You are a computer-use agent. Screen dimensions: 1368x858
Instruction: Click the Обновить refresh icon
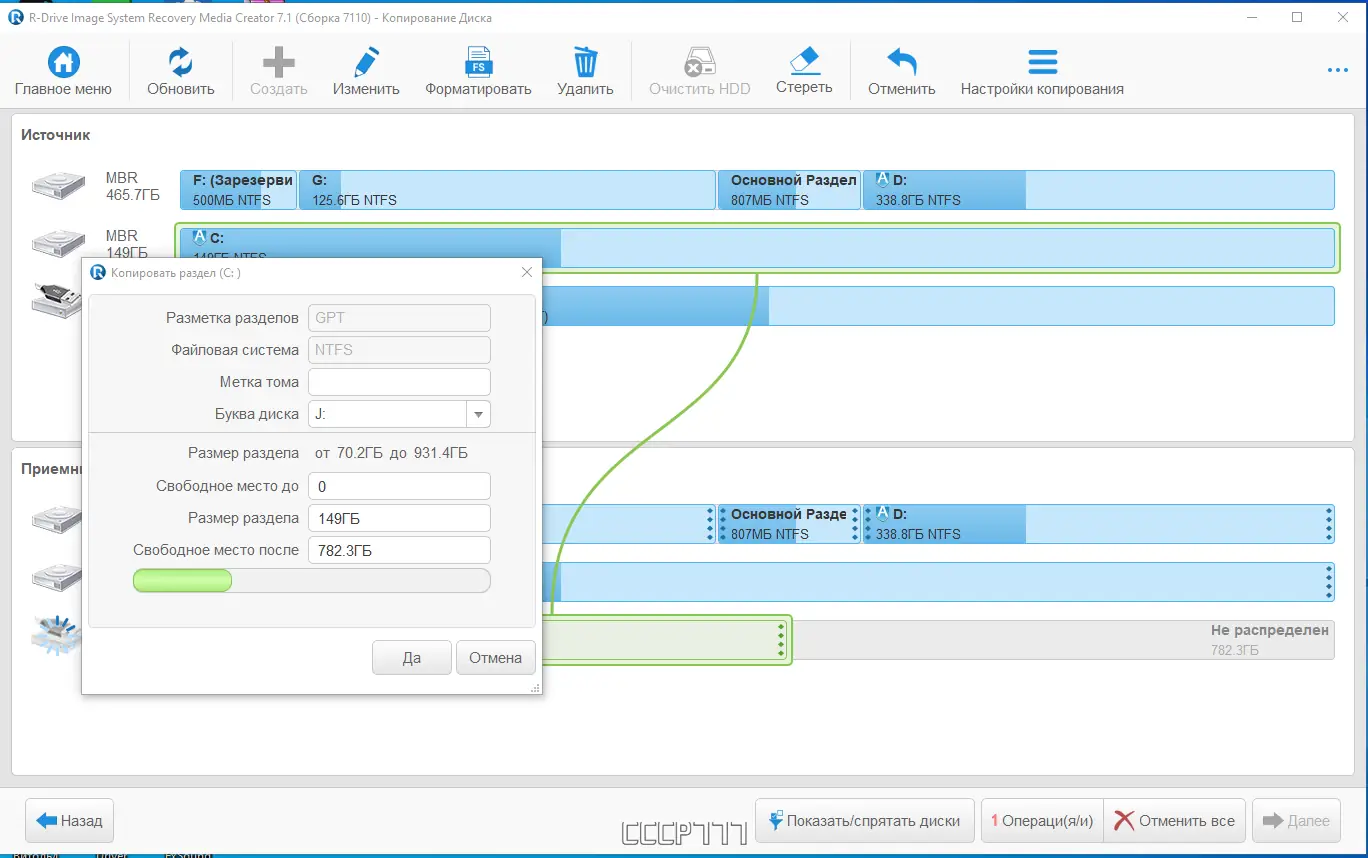coord(181,63)
